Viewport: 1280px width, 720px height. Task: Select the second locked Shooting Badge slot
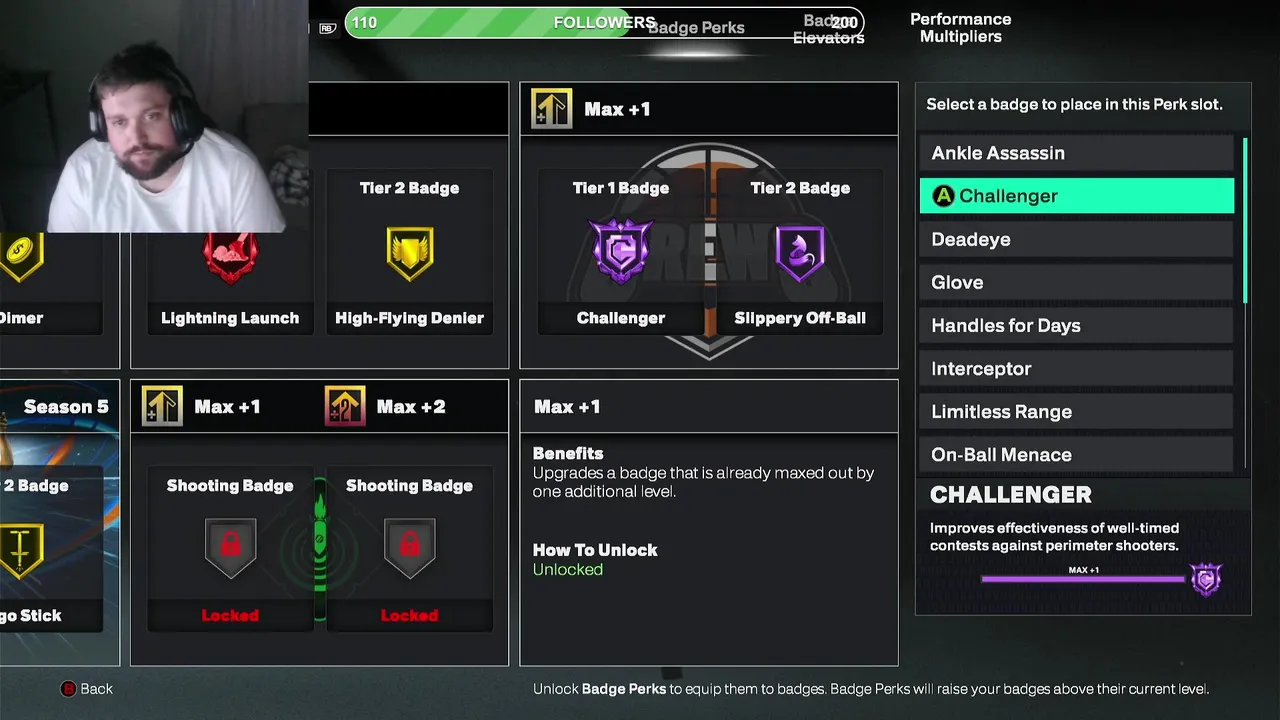409,548
